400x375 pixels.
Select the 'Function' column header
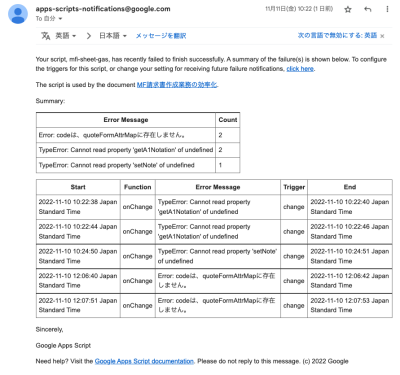137,187
